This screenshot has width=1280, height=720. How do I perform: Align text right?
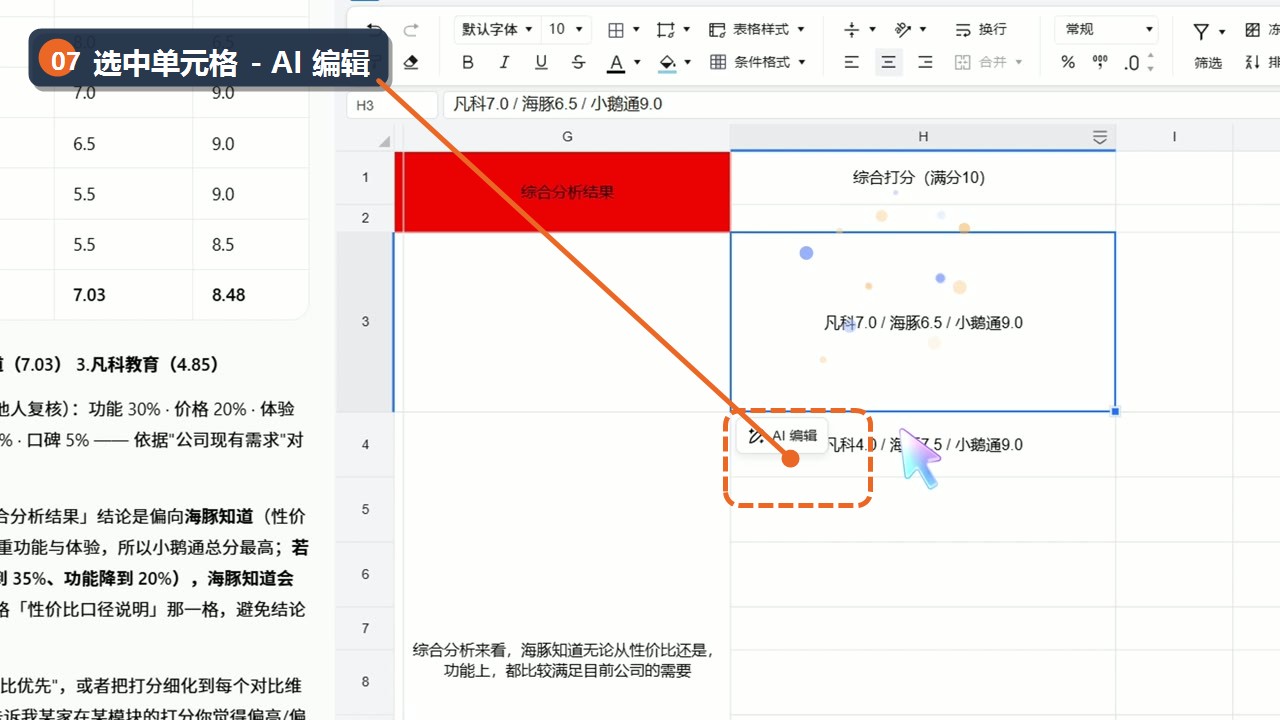[925, 62]
